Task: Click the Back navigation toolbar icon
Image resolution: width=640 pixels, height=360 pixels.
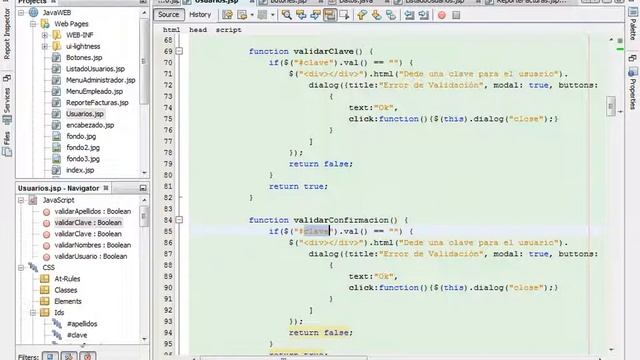Action: (242, 15)
